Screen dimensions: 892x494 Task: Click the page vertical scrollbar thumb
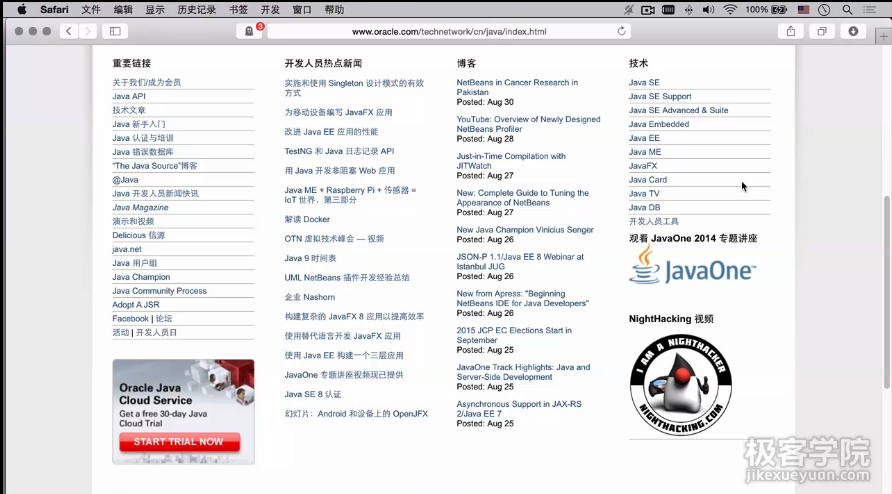886,292
